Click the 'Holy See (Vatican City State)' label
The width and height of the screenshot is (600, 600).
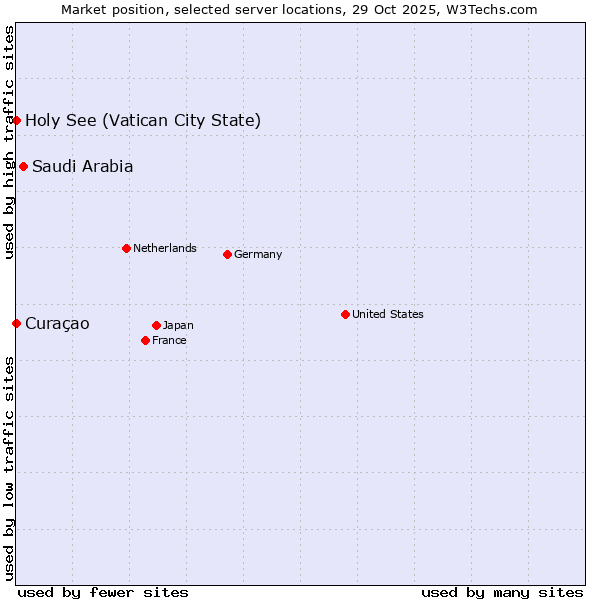[143, 121]
